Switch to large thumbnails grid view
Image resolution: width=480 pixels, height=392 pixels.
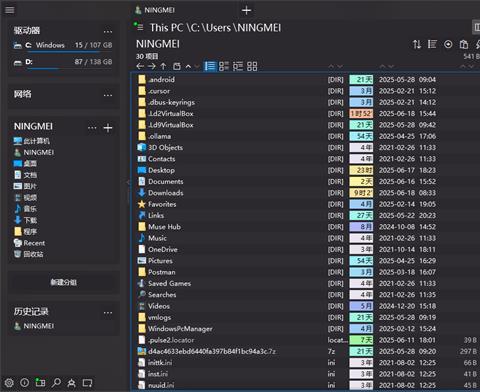[x=252, y=66]
